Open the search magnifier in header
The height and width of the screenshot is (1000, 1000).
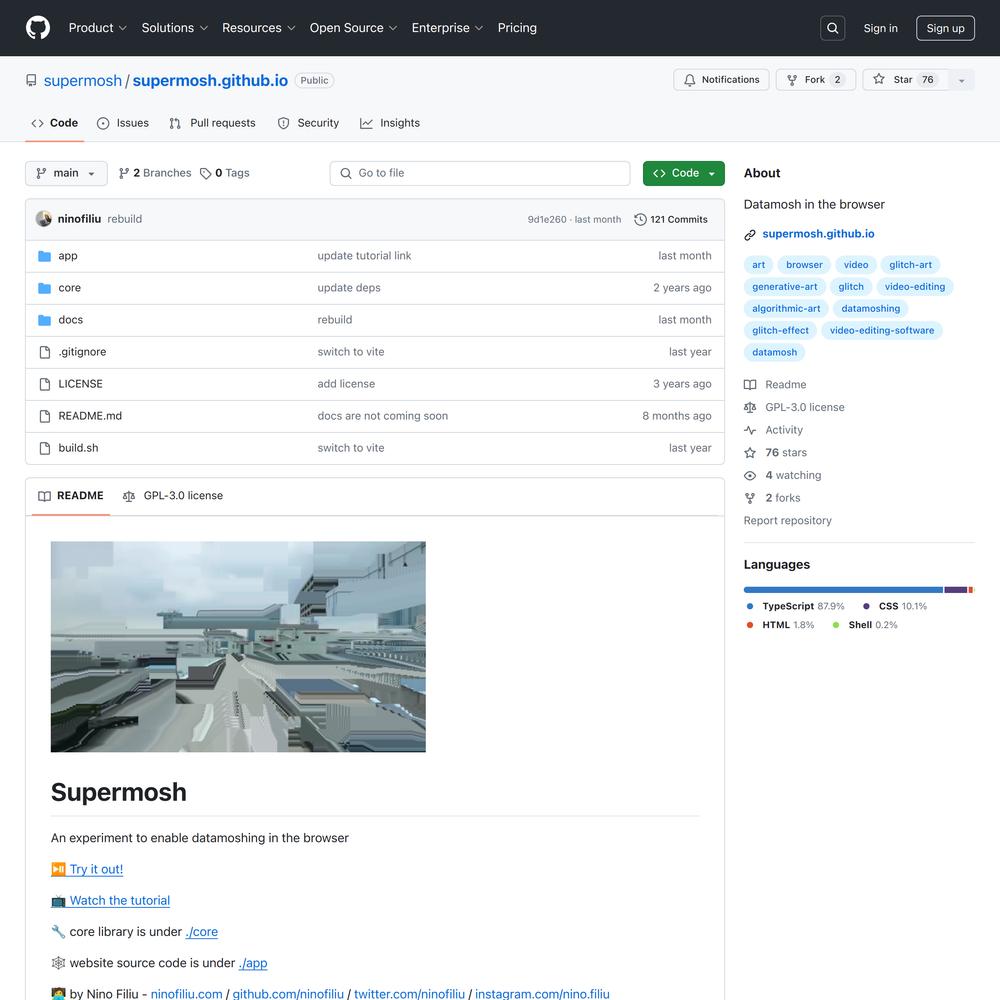click(x=832, y=28)
